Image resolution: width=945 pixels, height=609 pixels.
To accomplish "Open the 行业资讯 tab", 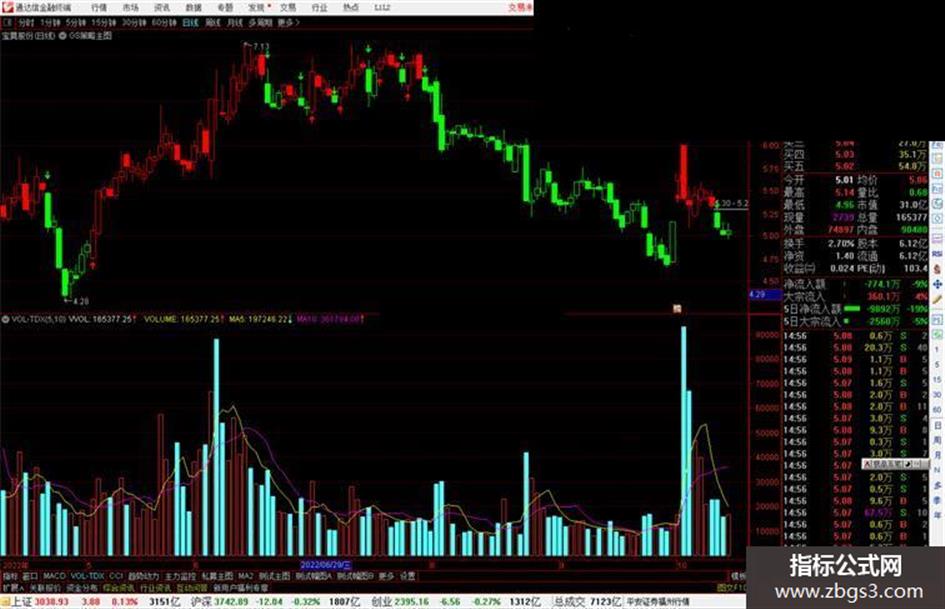I will tap(155, 587).
